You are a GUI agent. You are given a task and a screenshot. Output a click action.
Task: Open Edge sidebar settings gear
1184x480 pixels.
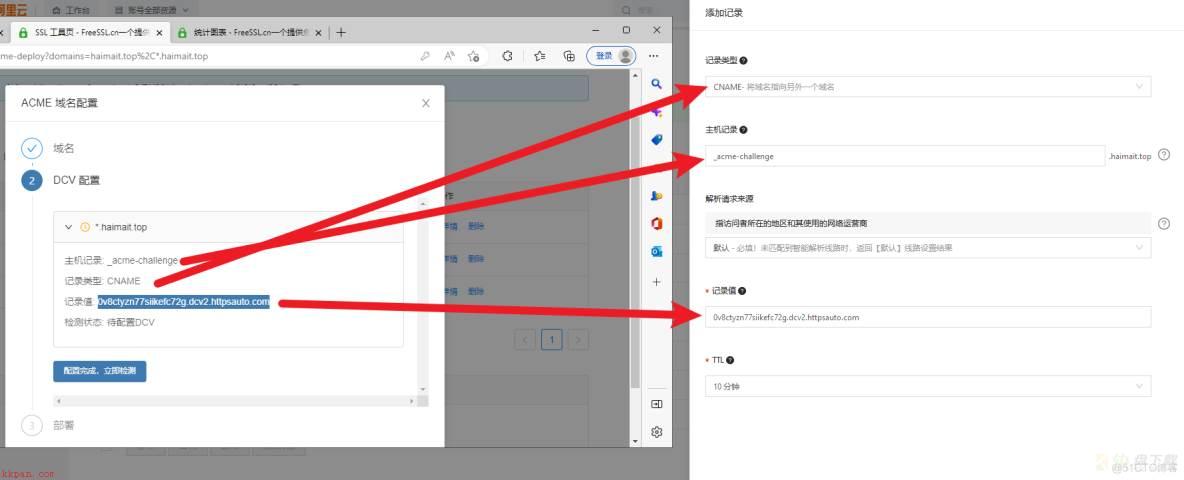[x=656, y=432]
